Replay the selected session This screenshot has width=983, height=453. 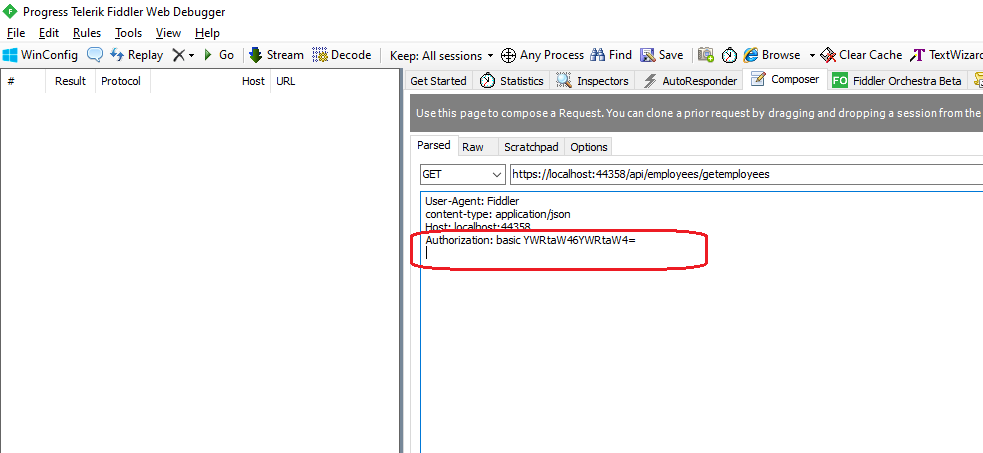136,55
